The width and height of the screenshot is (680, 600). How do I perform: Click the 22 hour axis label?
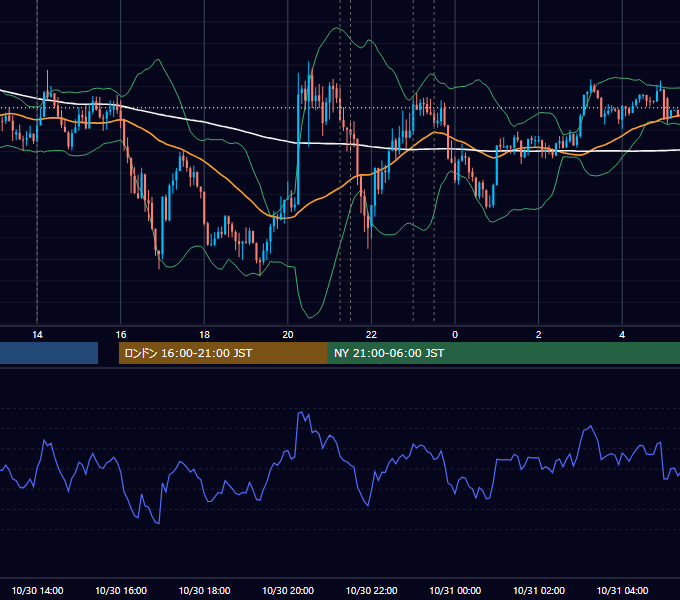tap(371, 335)
